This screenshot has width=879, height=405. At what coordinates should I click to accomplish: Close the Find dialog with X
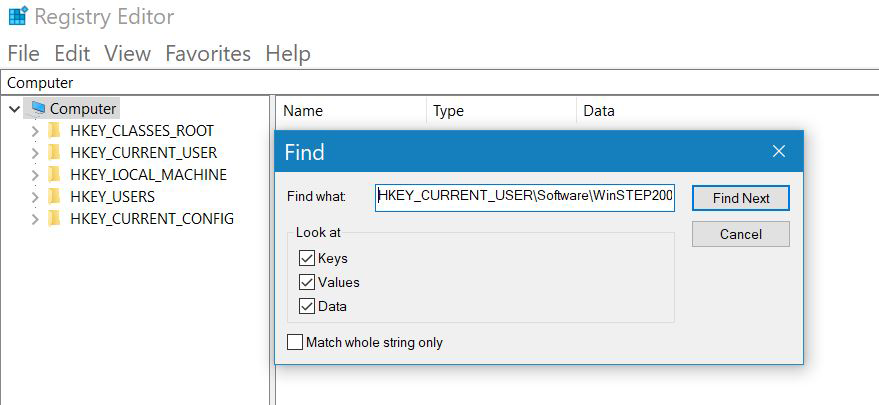(x=779, y=152)
